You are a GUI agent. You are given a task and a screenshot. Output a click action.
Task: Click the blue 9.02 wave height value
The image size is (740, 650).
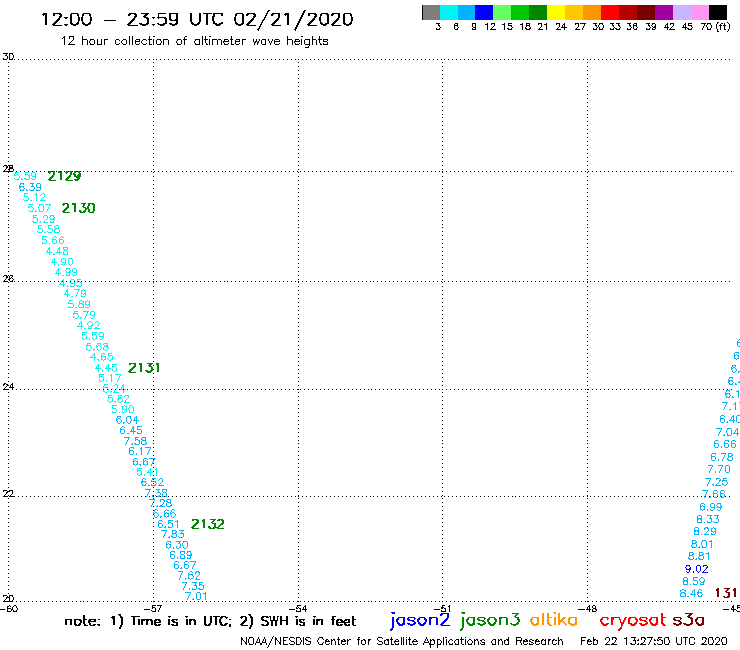coord(697,569)
